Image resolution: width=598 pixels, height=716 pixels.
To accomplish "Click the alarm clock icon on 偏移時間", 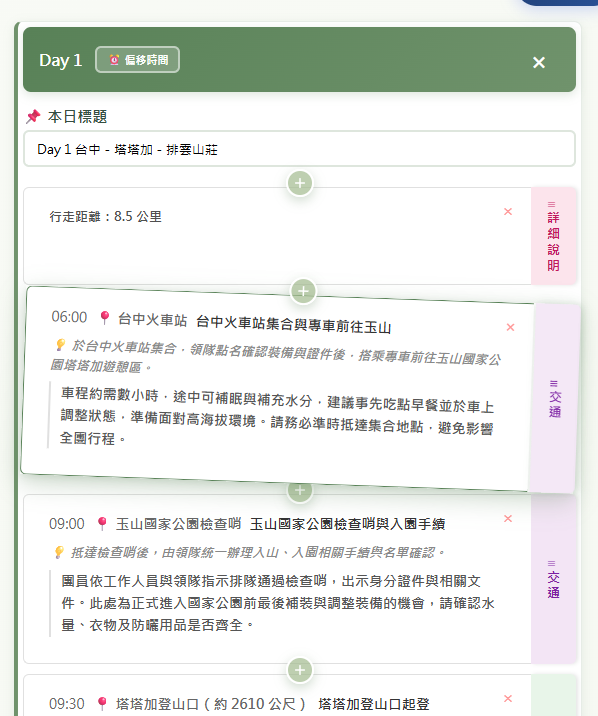I will pos(114,60).
